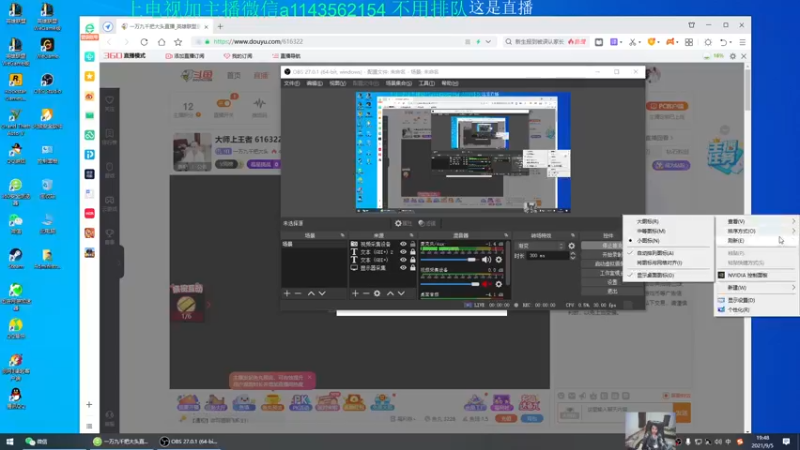The width and height of the screenshot is (800, 450).
Task: Add a new scene with the plus icon
Action: tap(287, 293)
